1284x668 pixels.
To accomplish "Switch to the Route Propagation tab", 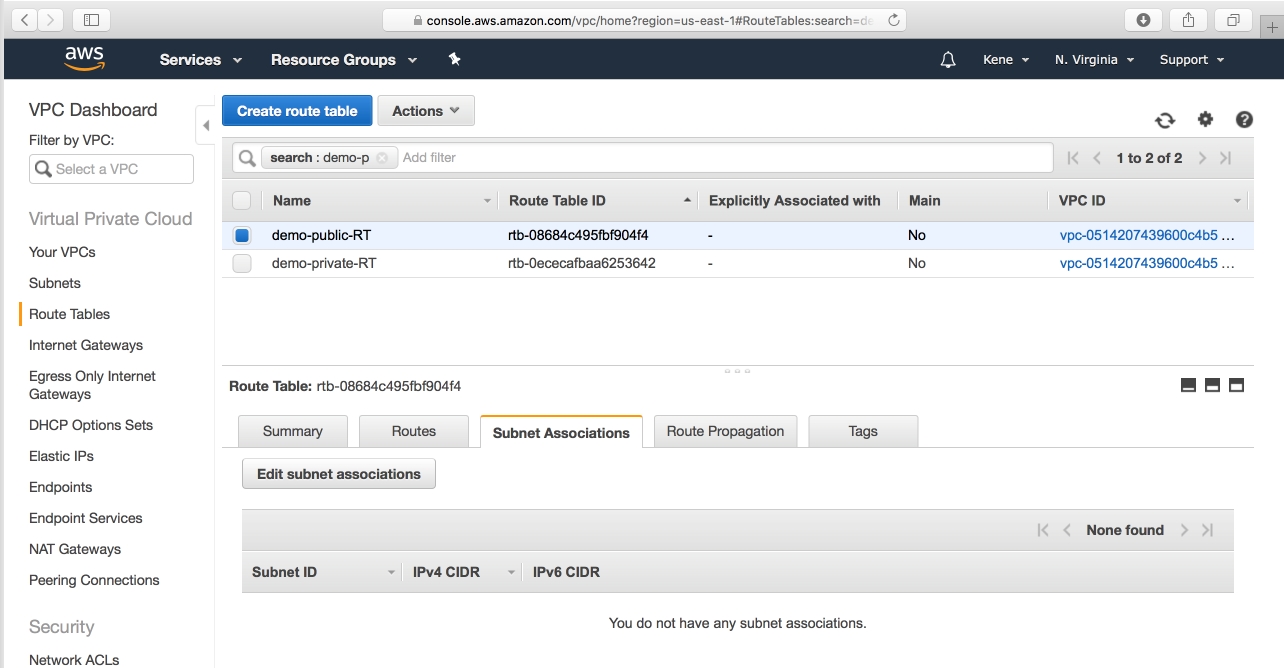I will coord(725,431).
